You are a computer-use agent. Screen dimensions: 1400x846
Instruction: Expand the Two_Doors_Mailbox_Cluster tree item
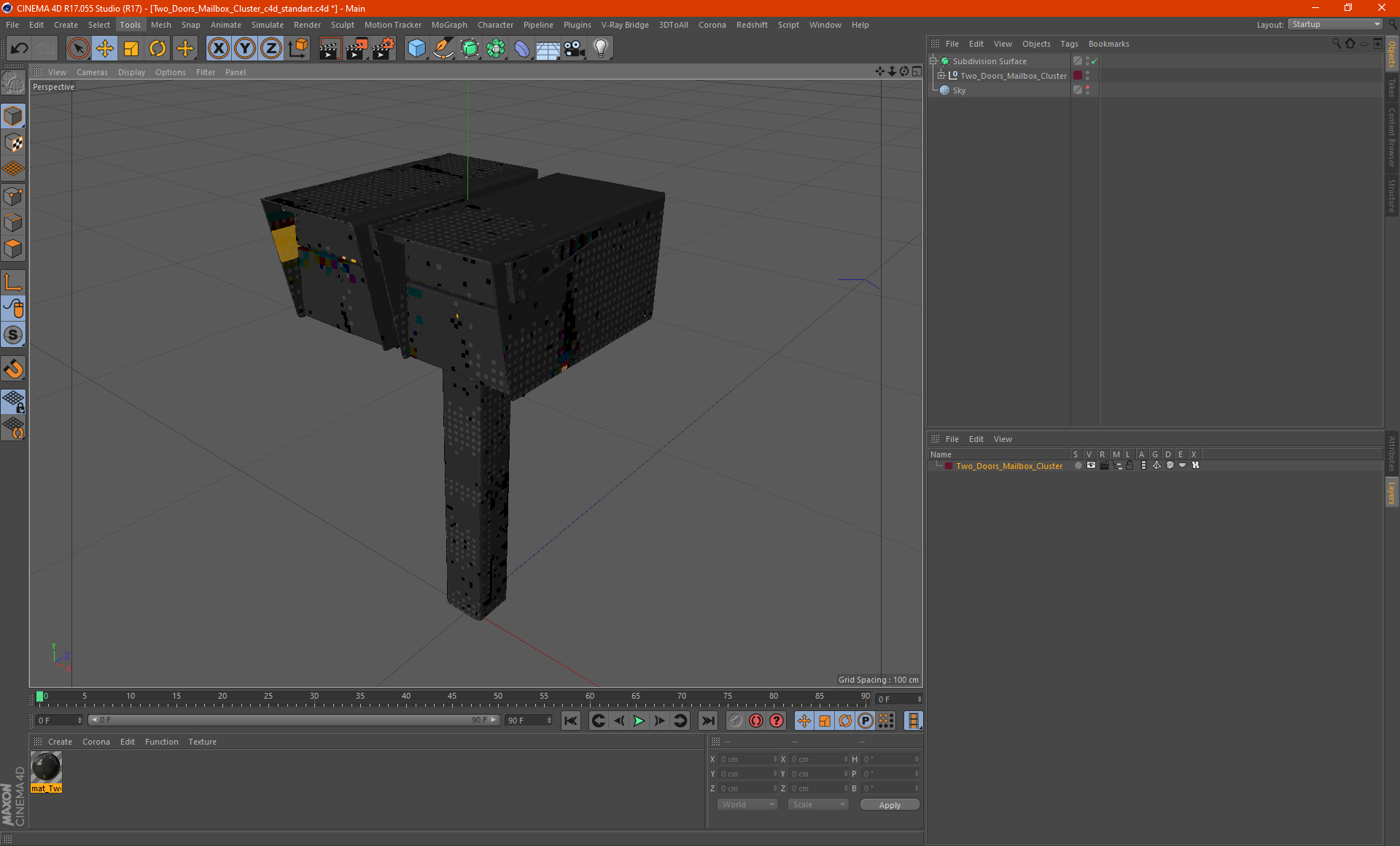(x=941, y=75)
